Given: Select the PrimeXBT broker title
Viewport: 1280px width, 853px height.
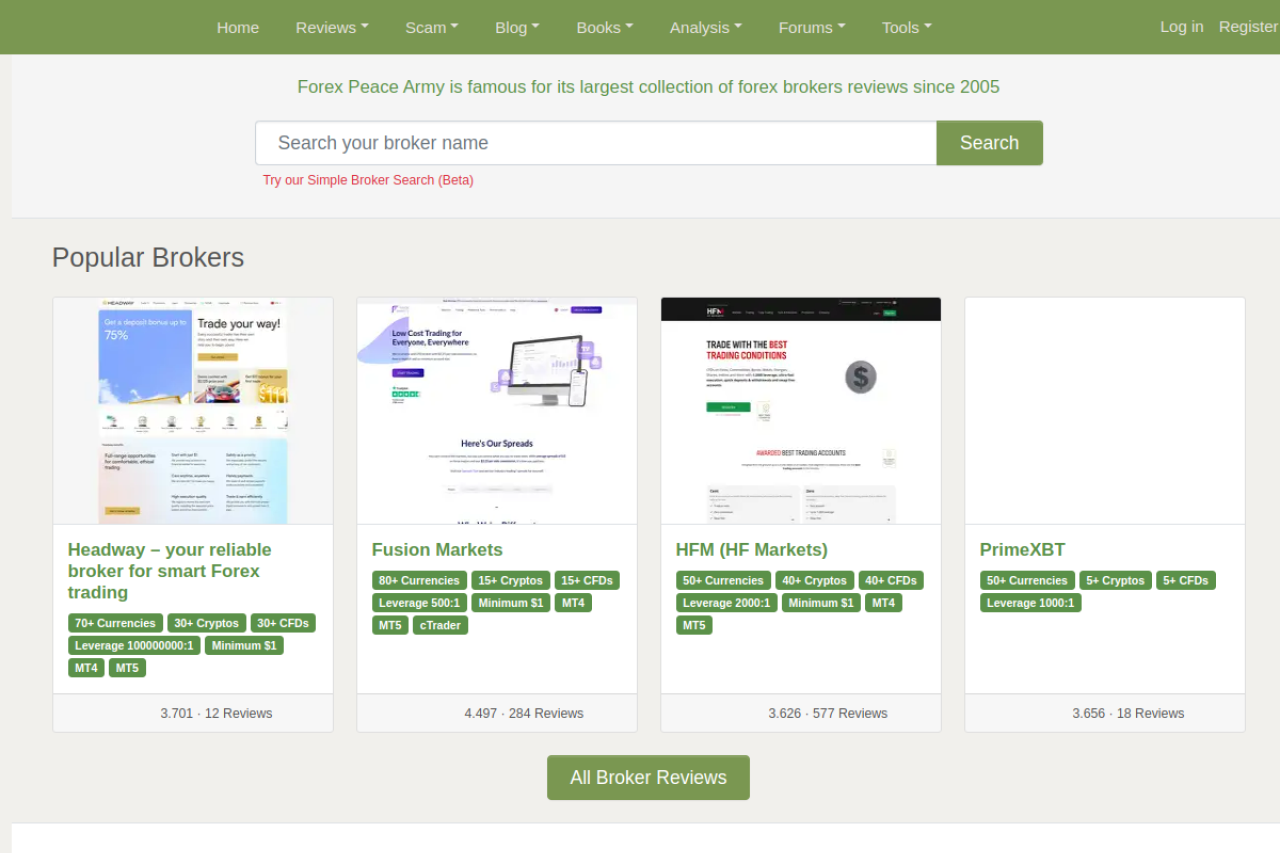Looking at the screenshot, I should 1022,549.
